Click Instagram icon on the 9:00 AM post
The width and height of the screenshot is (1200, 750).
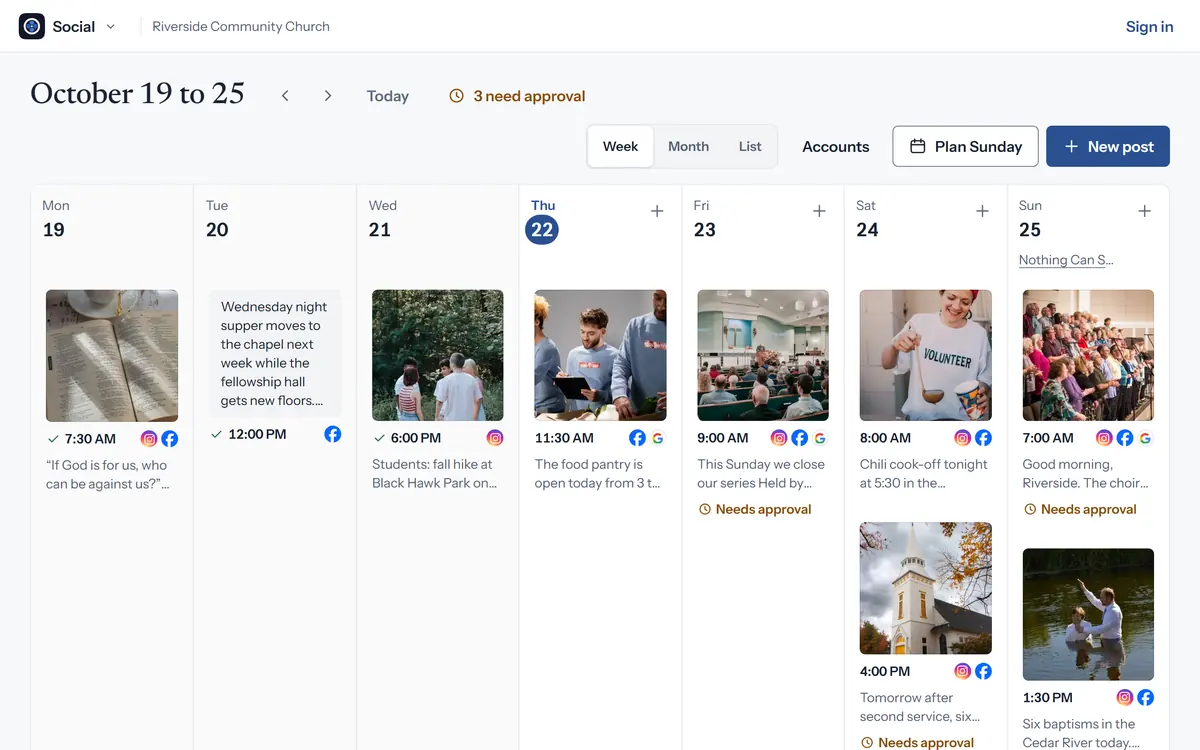[x=779, y=438]
